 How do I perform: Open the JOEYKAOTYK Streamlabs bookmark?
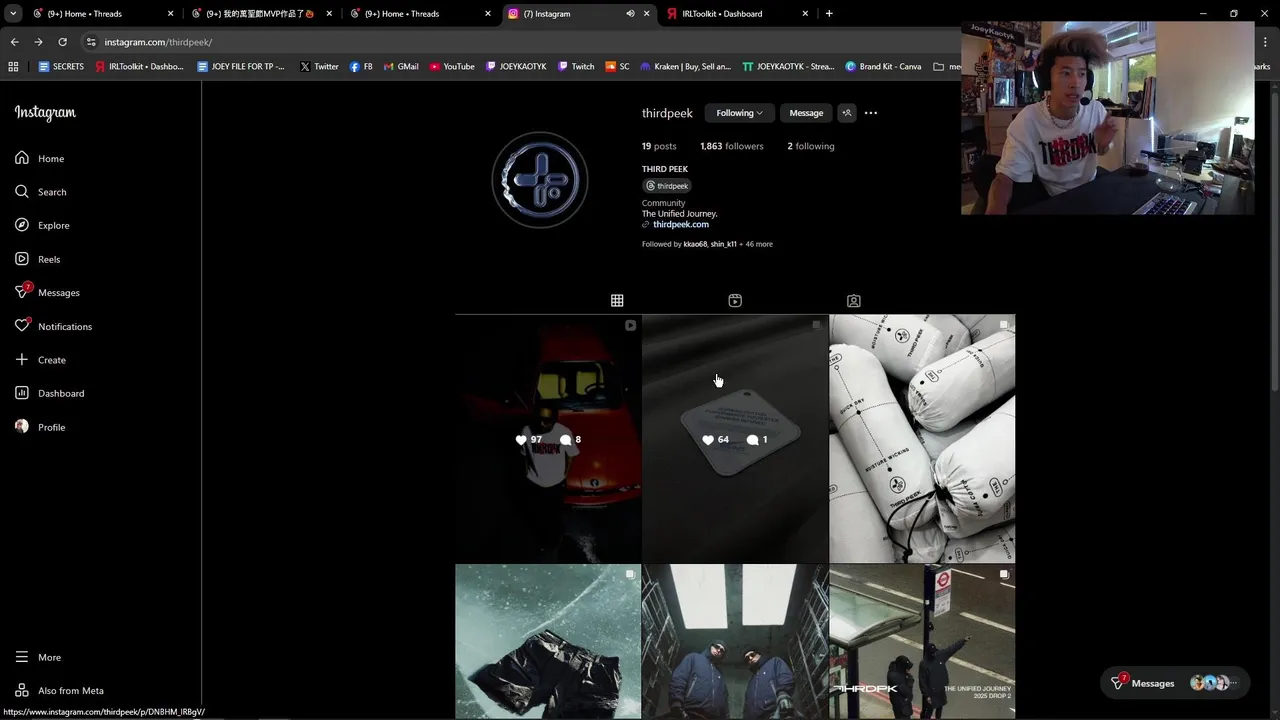coord(789,67)
